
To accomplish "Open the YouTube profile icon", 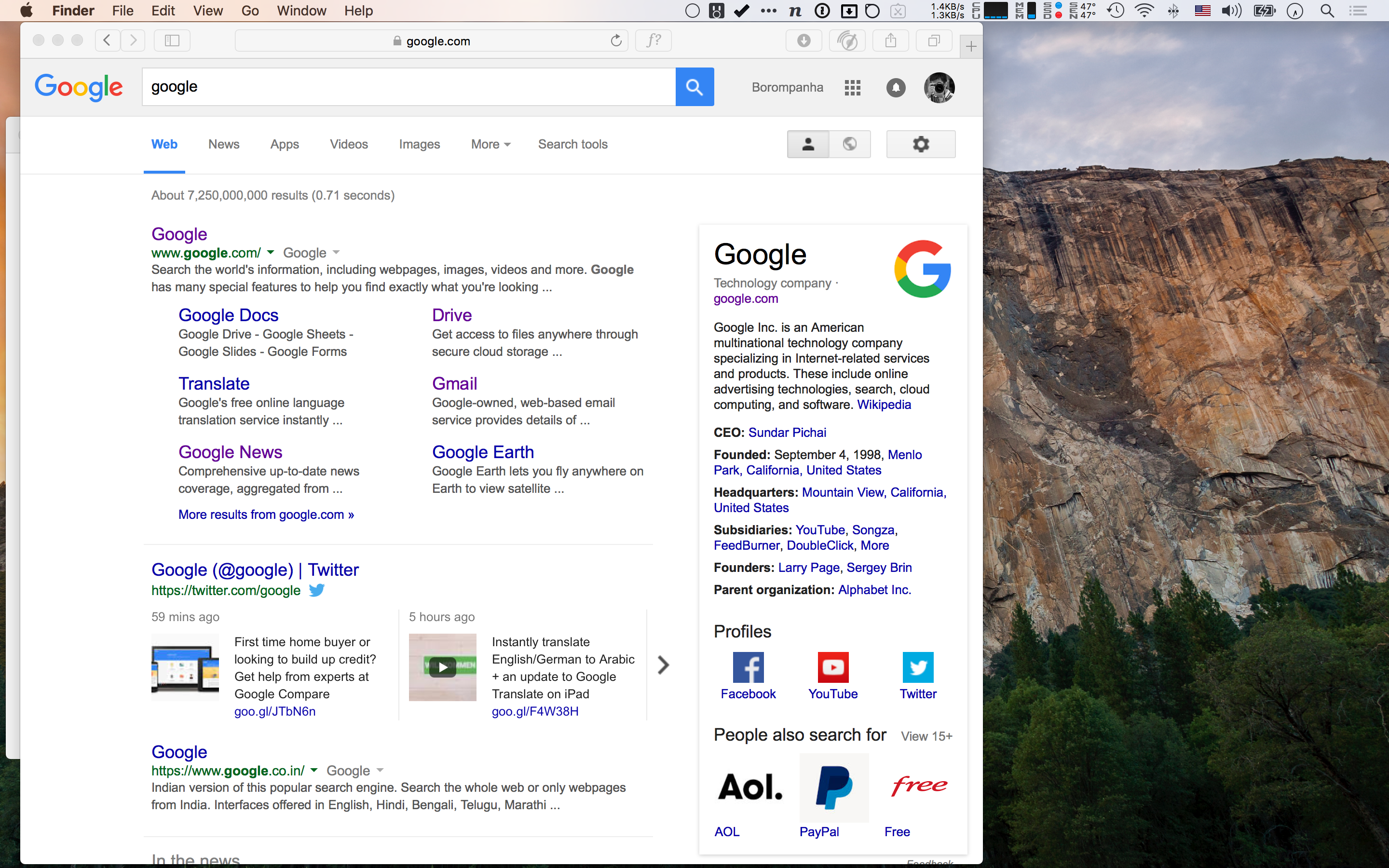I will click(x=833, y=668).
